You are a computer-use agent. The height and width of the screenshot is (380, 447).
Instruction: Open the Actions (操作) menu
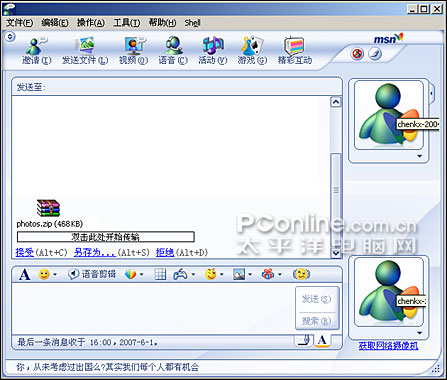click(91, 23)
